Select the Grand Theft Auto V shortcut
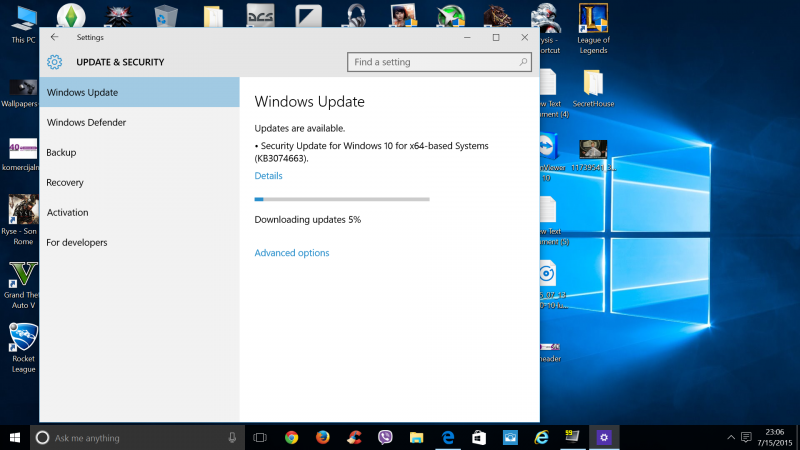The image size is (800, 450). (23, 285)
